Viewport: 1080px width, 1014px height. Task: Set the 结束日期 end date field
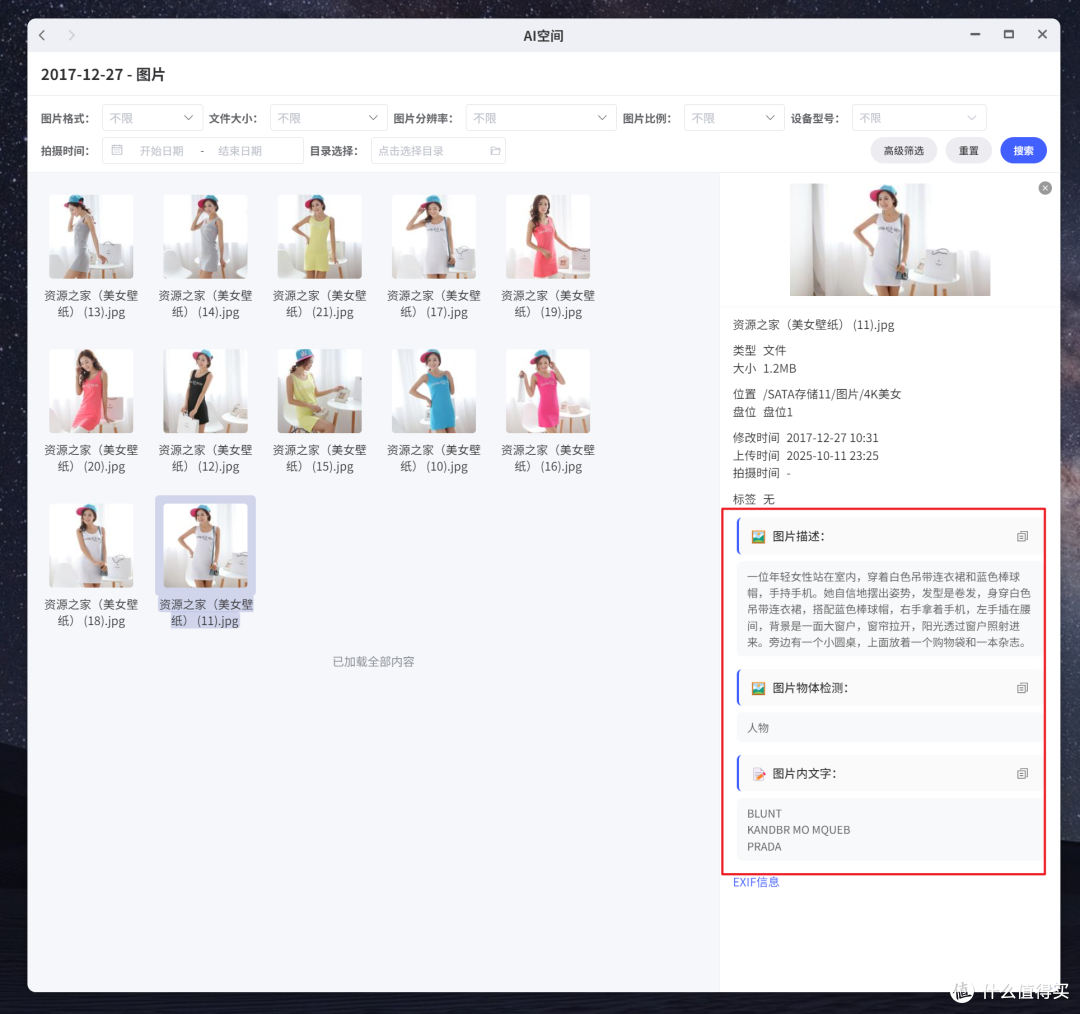240,151
